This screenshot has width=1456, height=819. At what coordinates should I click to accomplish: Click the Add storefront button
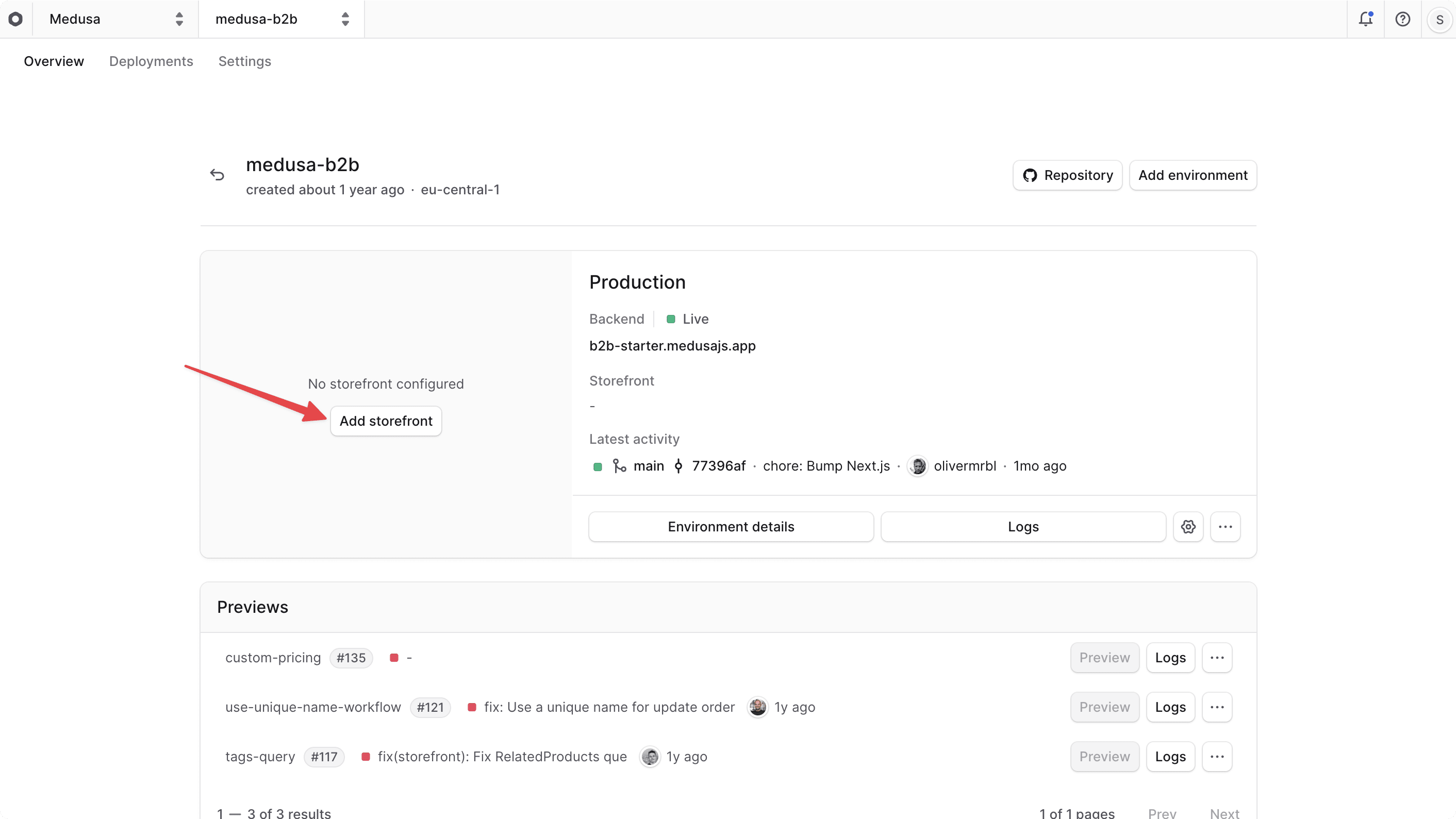tap(386, 421)
